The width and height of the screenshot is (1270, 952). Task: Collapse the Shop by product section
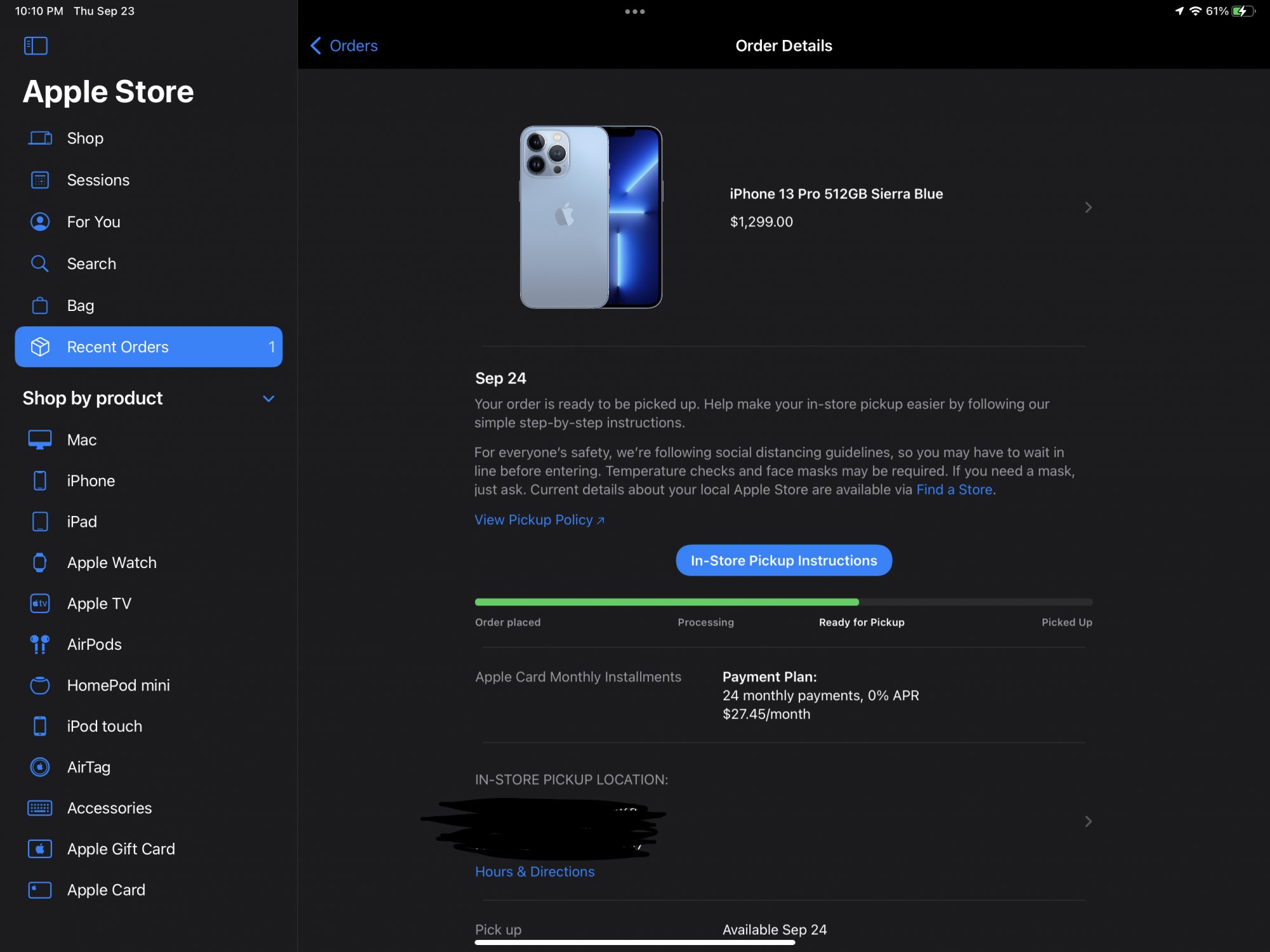[269, 399]
